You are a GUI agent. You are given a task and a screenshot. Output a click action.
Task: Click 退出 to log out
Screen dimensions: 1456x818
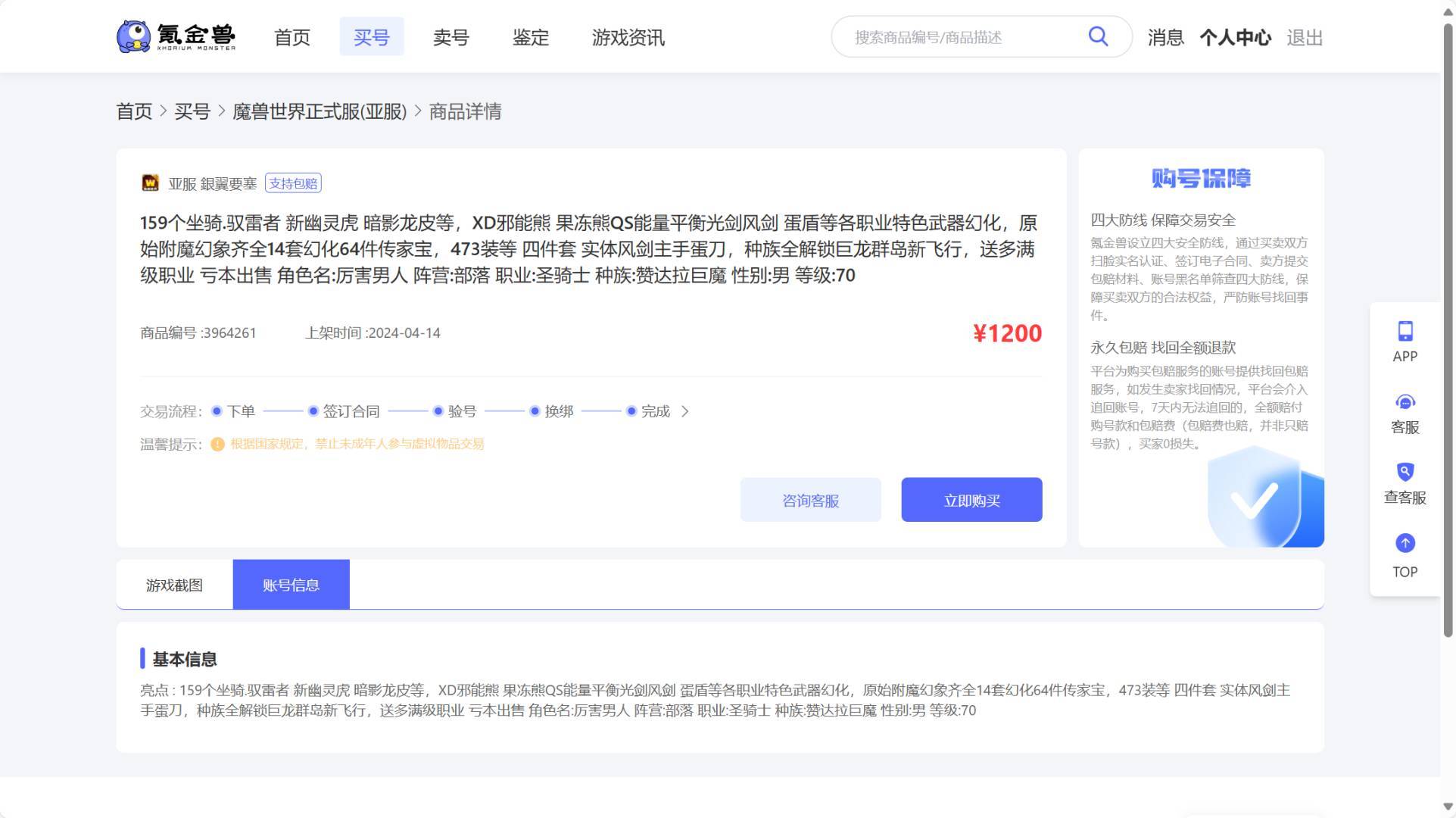1305,37
